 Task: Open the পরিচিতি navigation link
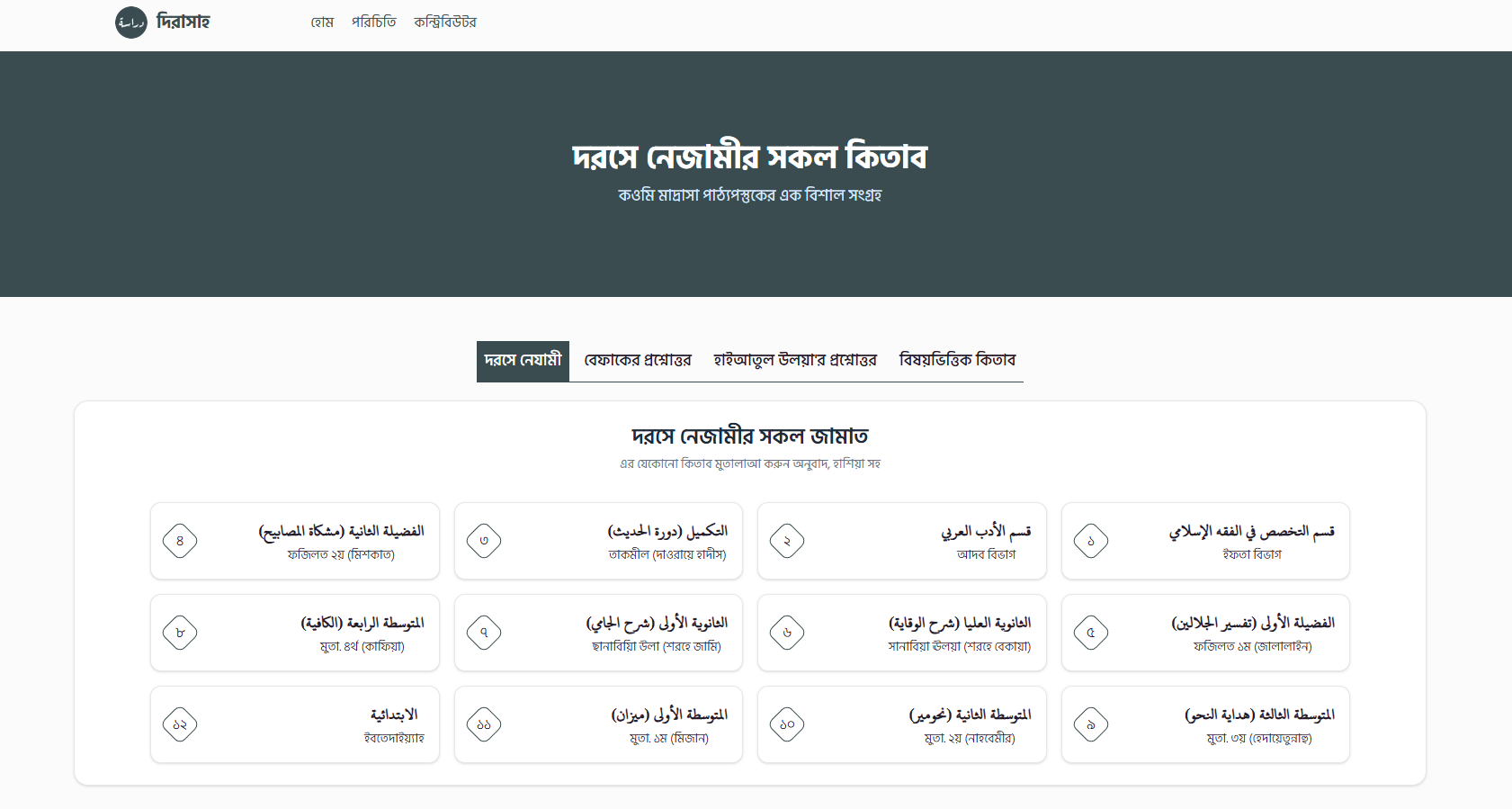[373, 22]
